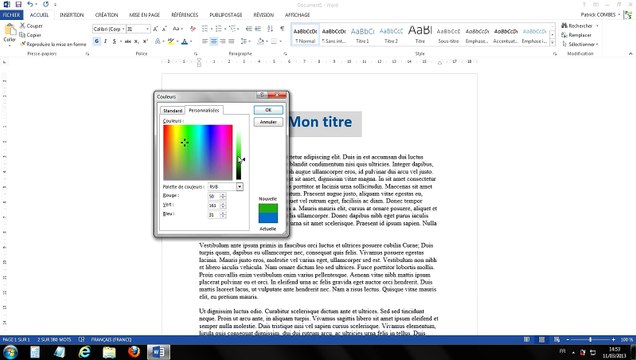The width and height of the screenshot is (636, 360).
Task: Insert numbered list
Action: tap(219, 29)
